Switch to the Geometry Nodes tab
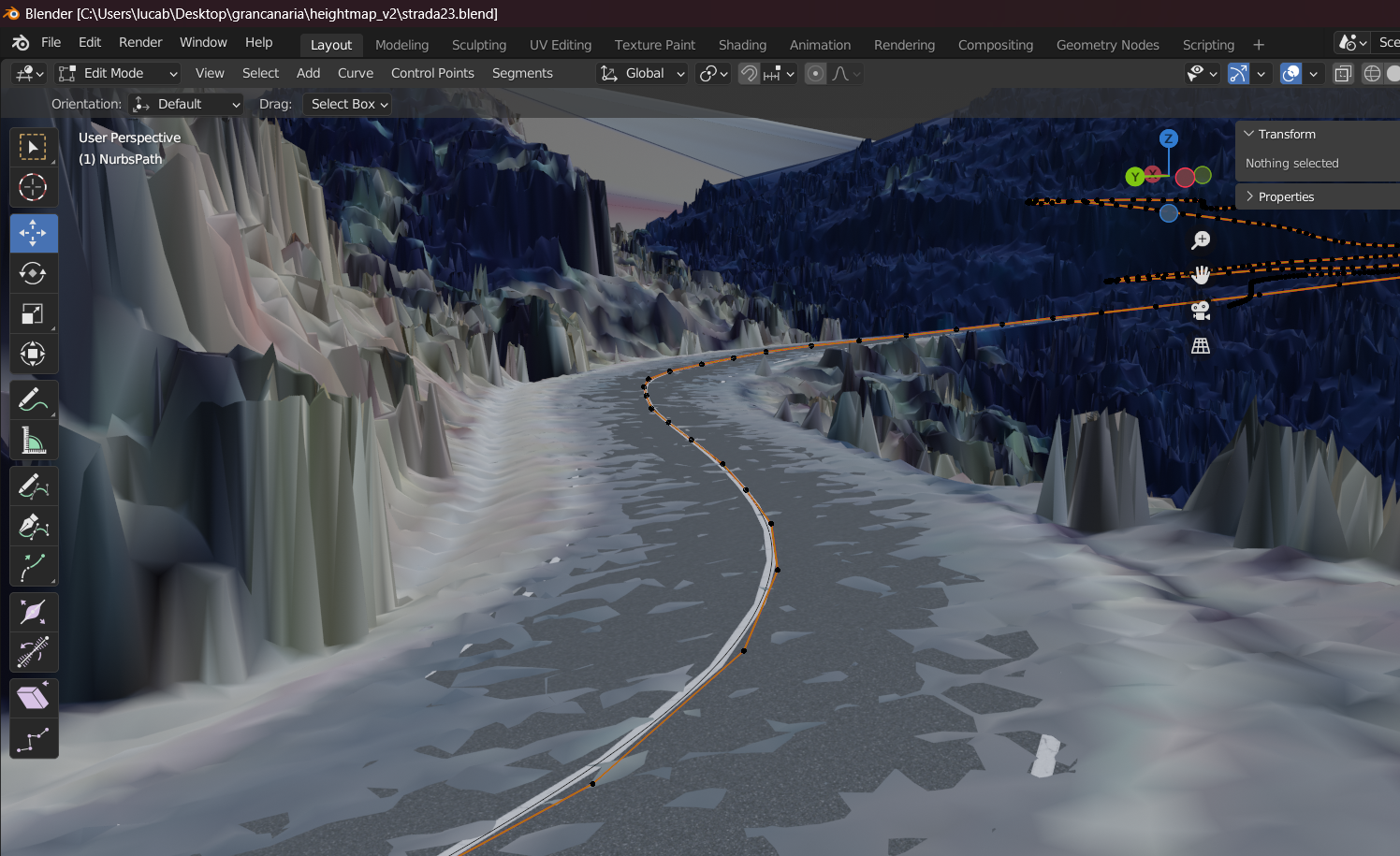Screen dimensions: 1400x856 (1108, 45)
